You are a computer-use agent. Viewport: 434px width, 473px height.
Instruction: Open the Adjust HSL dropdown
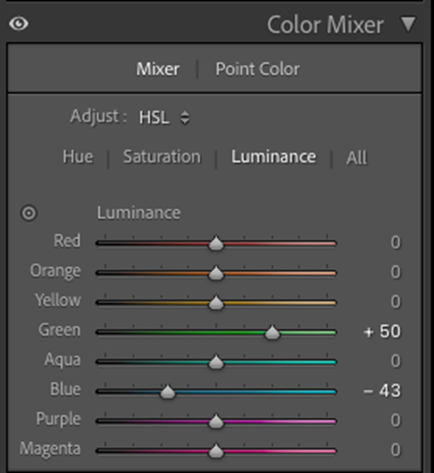(164, 117)
